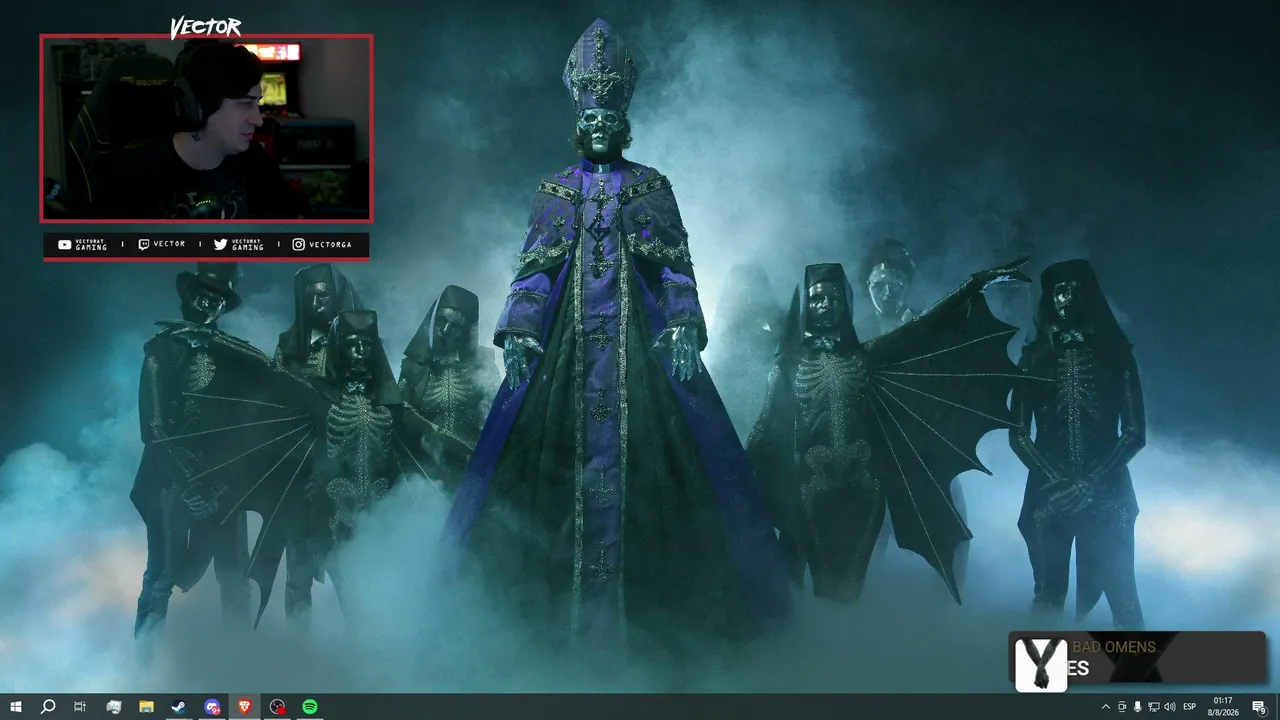Open the purple app with 9+ badge
Viewport: 1280px width, 720px height.
212,706
